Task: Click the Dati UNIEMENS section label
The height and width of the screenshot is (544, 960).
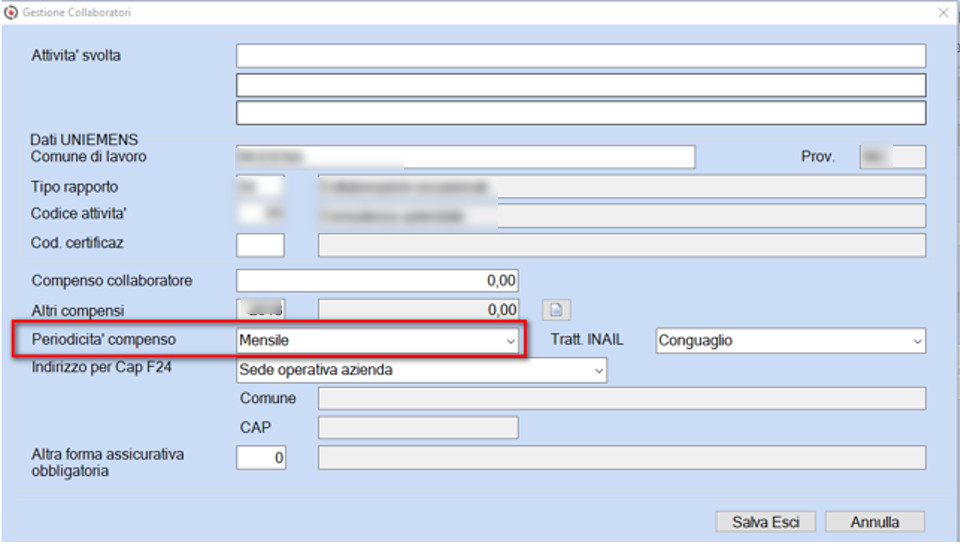Action: (x=84, y=140)
